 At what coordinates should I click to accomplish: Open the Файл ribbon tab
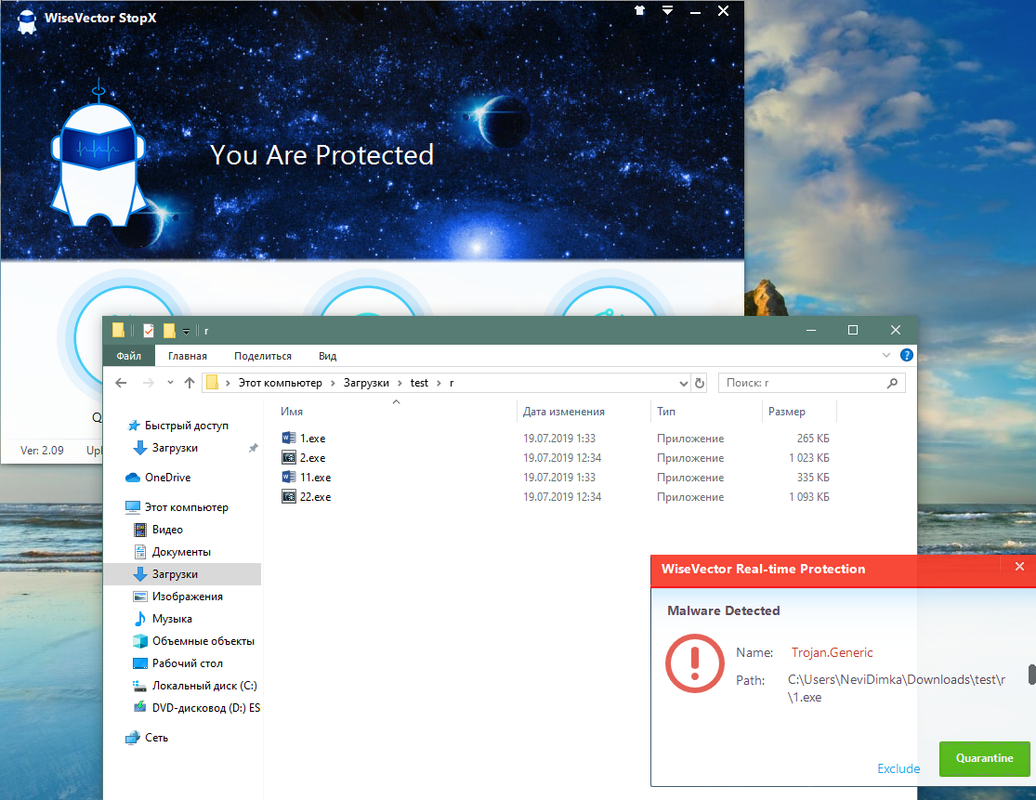pyautogui.click(x=129, y=355)
